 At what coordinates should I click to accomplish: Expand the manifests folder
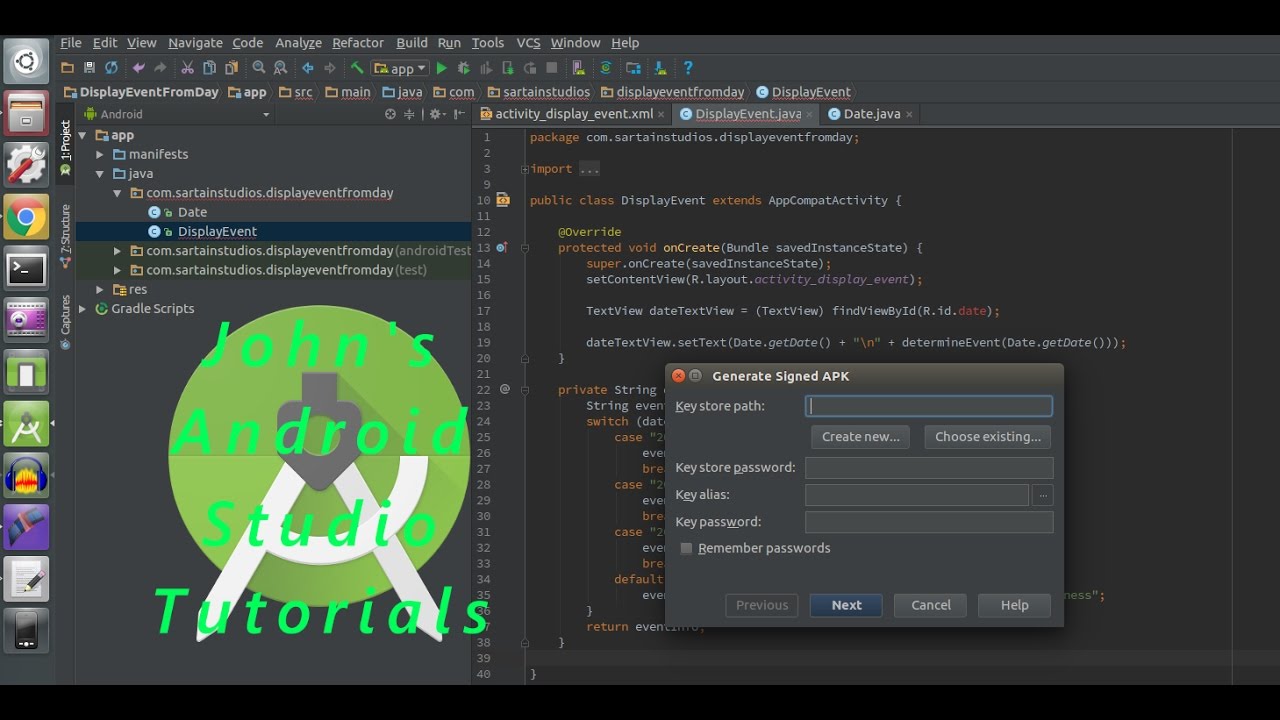pos(100,154)
